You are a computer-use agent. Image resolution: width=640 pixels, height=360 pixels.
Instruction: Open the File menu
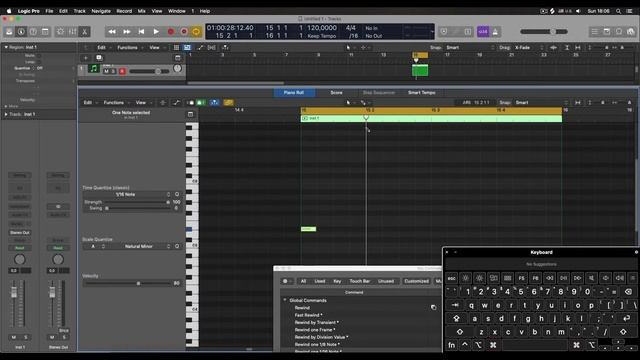(49, 11)
